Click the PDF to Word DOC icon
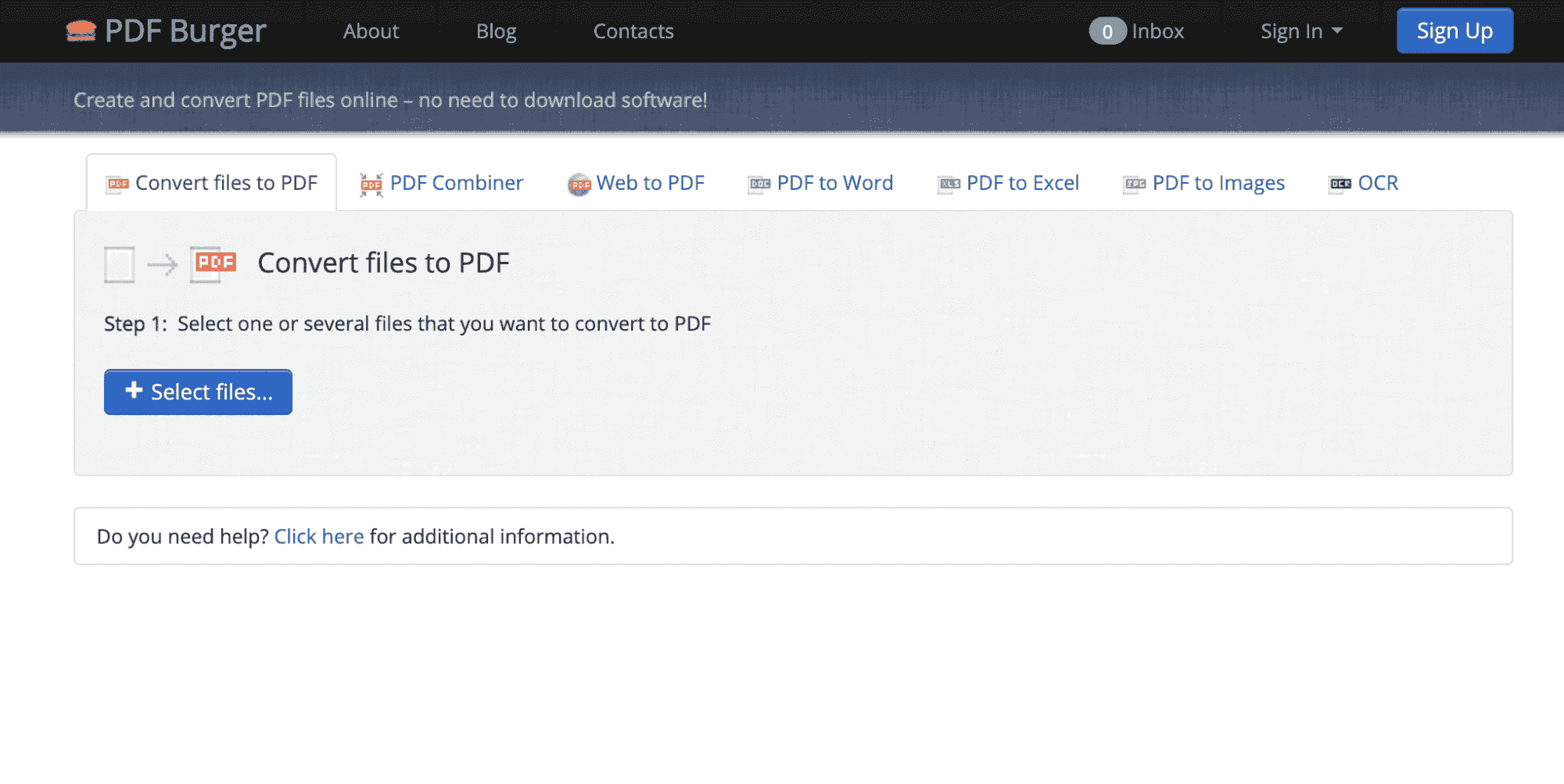This screenshot has width=1564, height=784. point(759,184)
